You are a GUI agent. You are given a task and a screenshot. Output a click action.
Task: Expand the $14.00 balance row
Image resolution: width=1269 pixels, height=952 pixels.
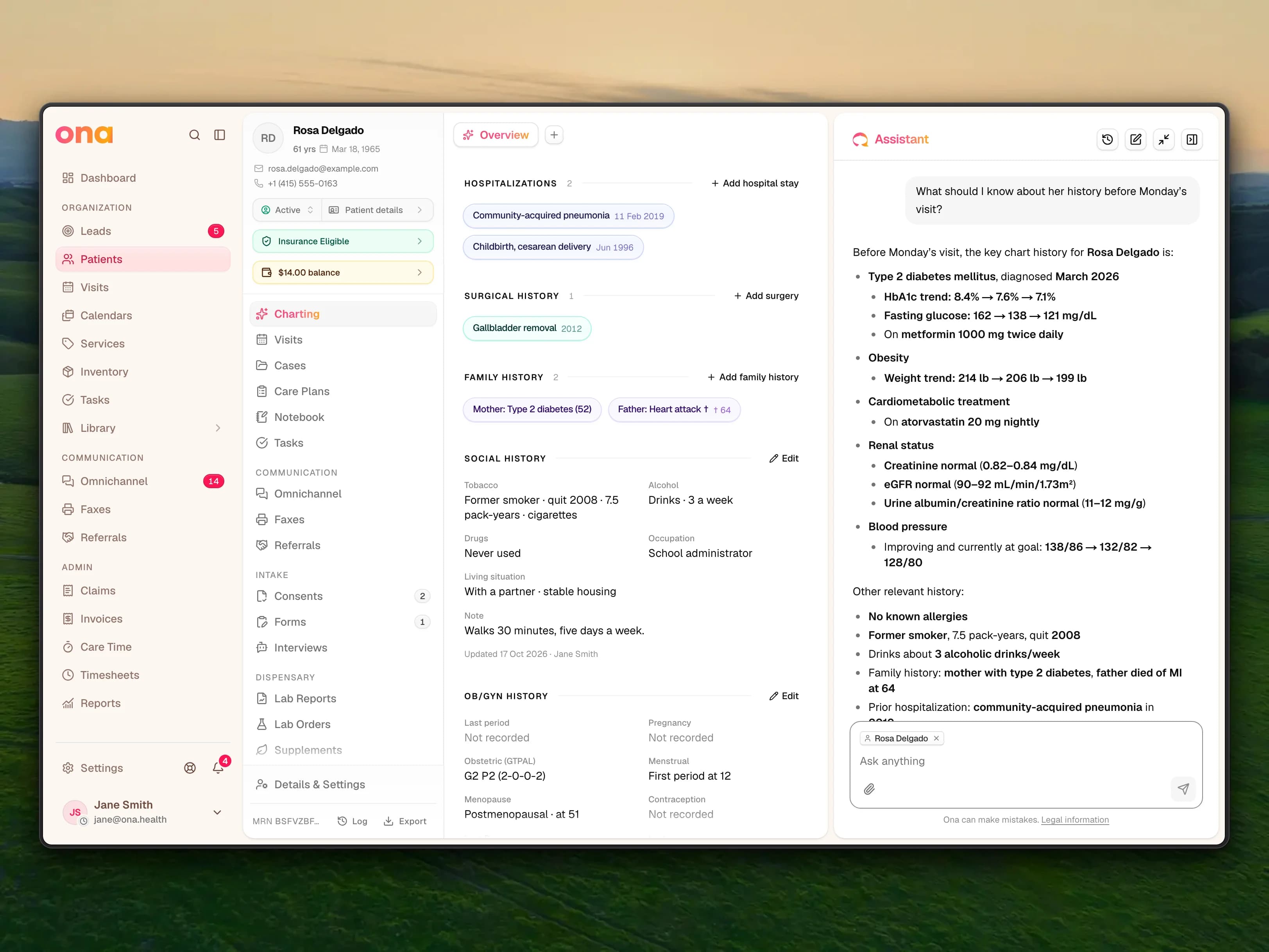[343, 272]
